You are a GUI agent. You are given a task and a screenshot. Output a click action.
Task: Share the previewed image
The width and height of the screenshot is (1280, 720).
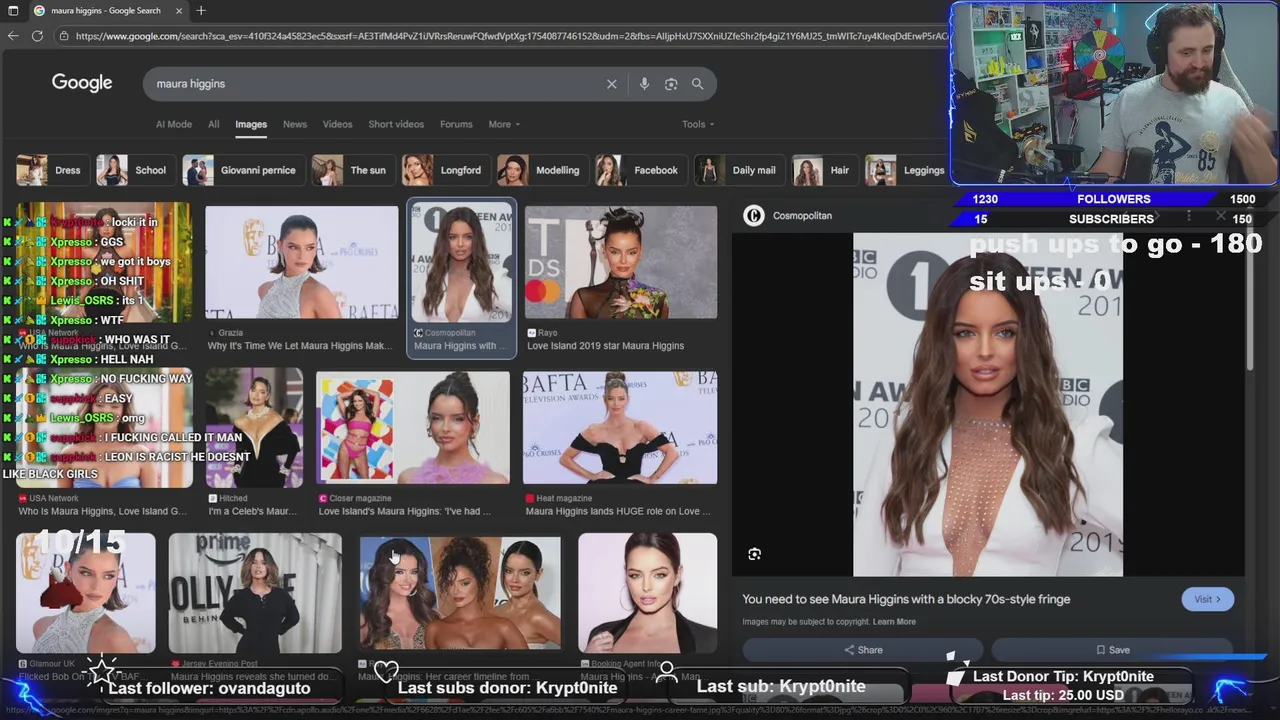[x=863, y=650]
